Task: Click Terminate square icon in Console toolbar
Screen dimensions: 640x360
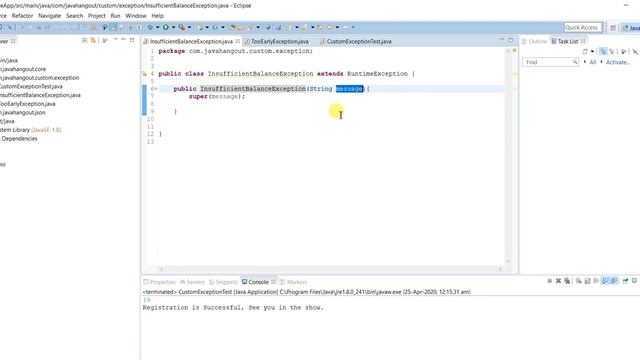Action: point(549,281)
